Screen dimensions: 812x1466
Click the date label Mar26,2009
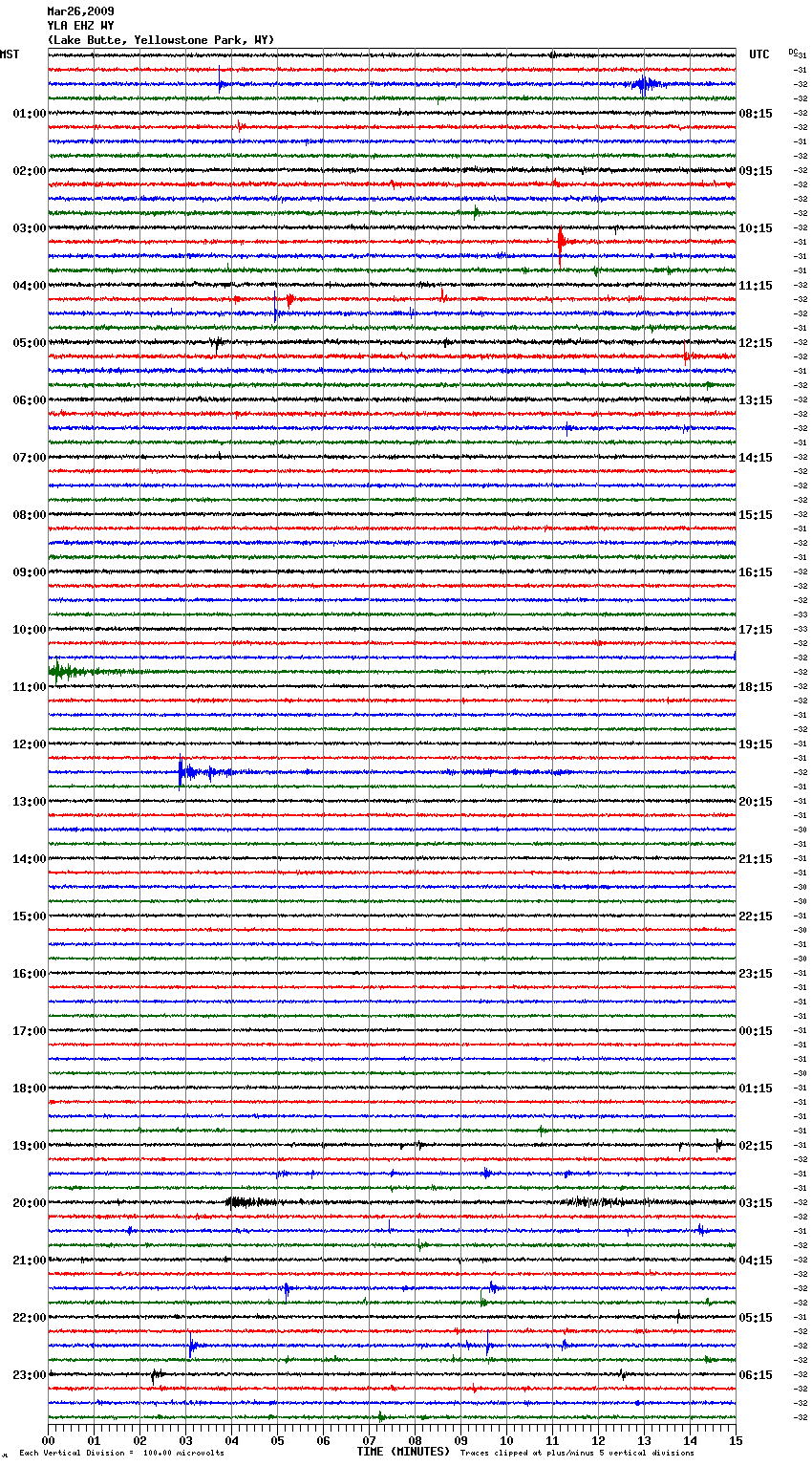coord(80,11)
